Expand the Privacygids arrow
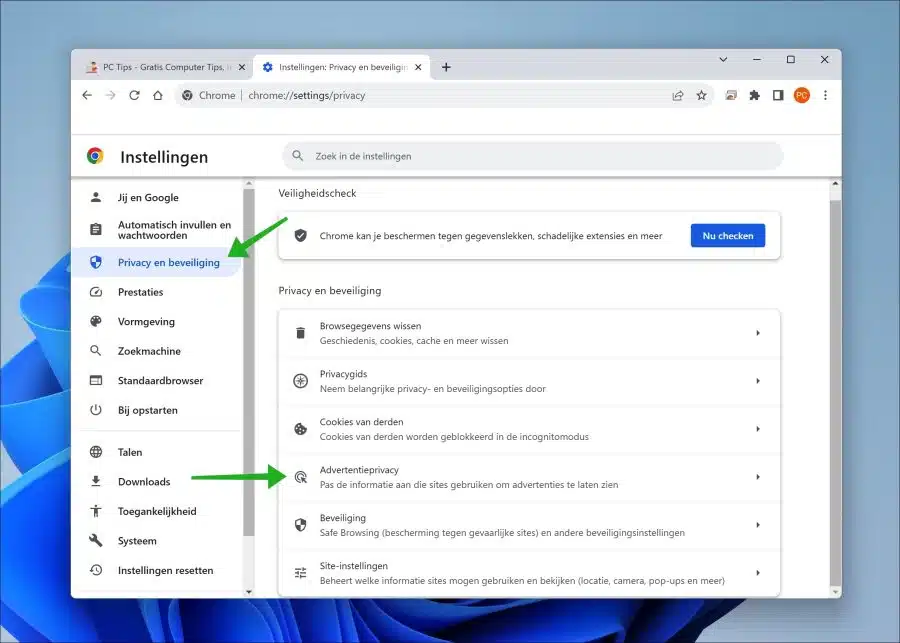 (x=758, y=381)
